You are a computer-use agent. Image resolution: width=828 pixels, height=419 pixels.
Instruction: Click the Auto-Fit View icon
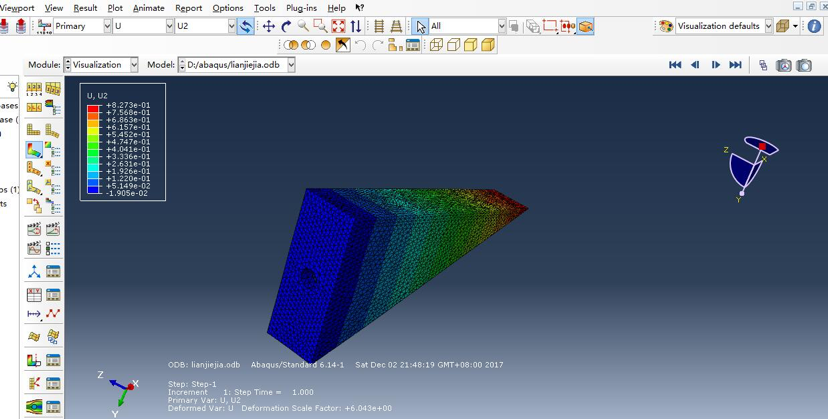[x=338, y=26]
